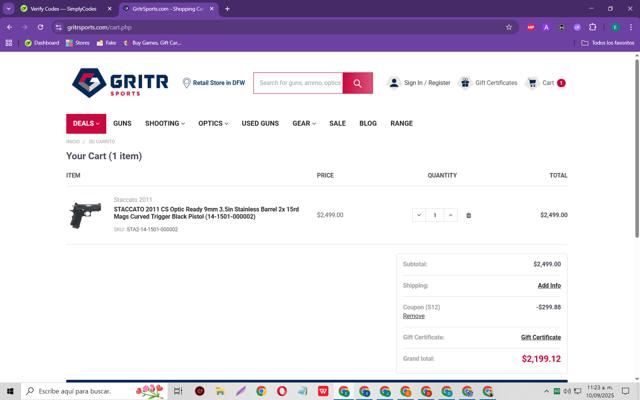Open the red WPS Office taskbar icon
Viewport: 640px width, 400px height.
[x=323, y=391]
